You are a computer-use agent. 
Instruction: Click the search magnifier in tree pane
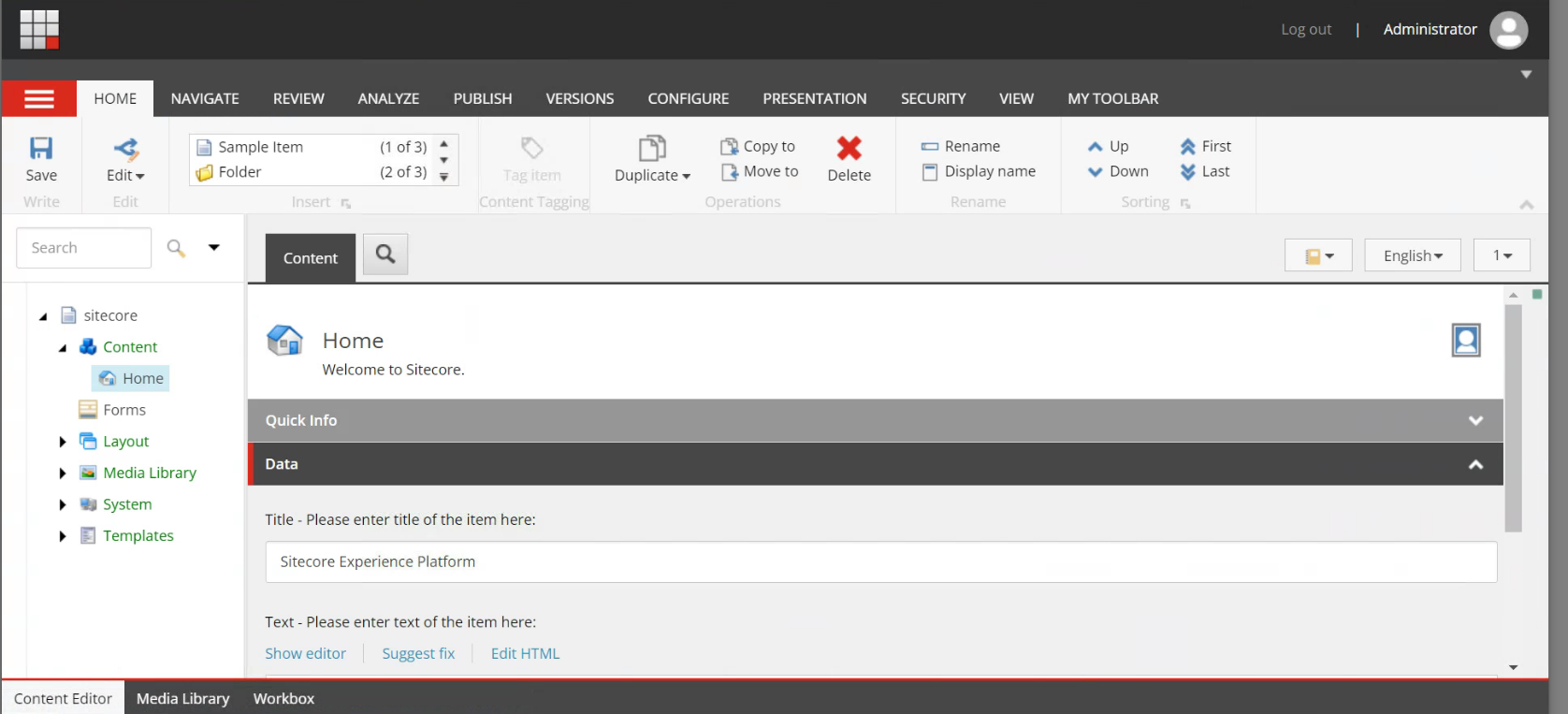[x=176, y=247]
